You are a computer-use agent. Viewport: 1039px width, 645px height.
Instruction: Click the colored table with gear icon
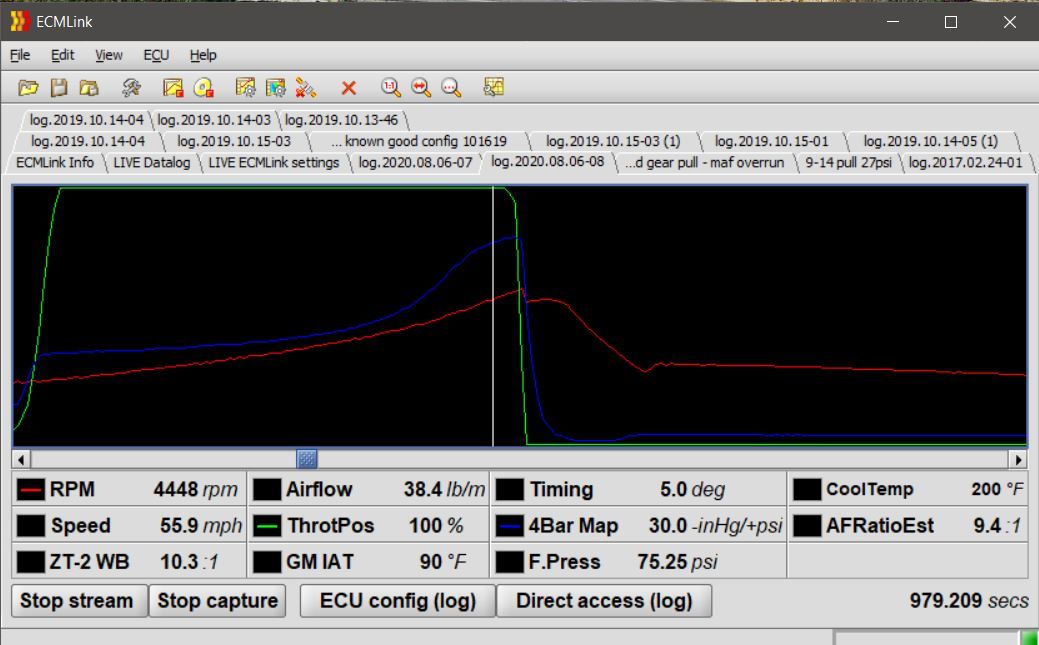coord(275,88)
